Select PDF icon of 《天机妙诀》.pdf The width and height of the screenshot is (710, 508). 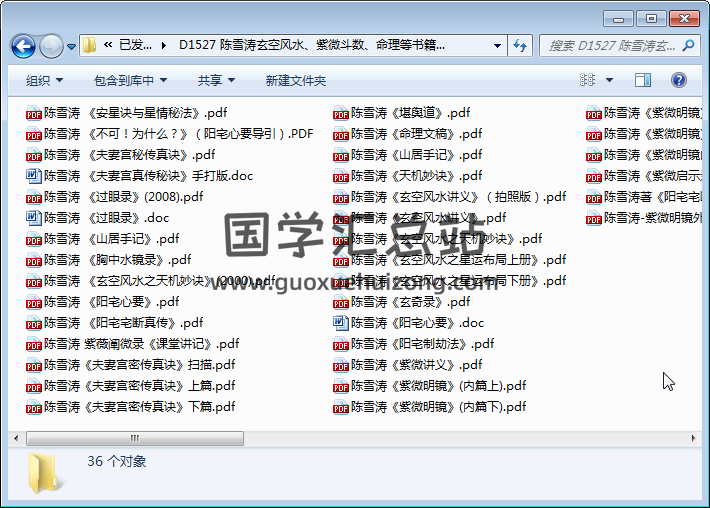341,176
